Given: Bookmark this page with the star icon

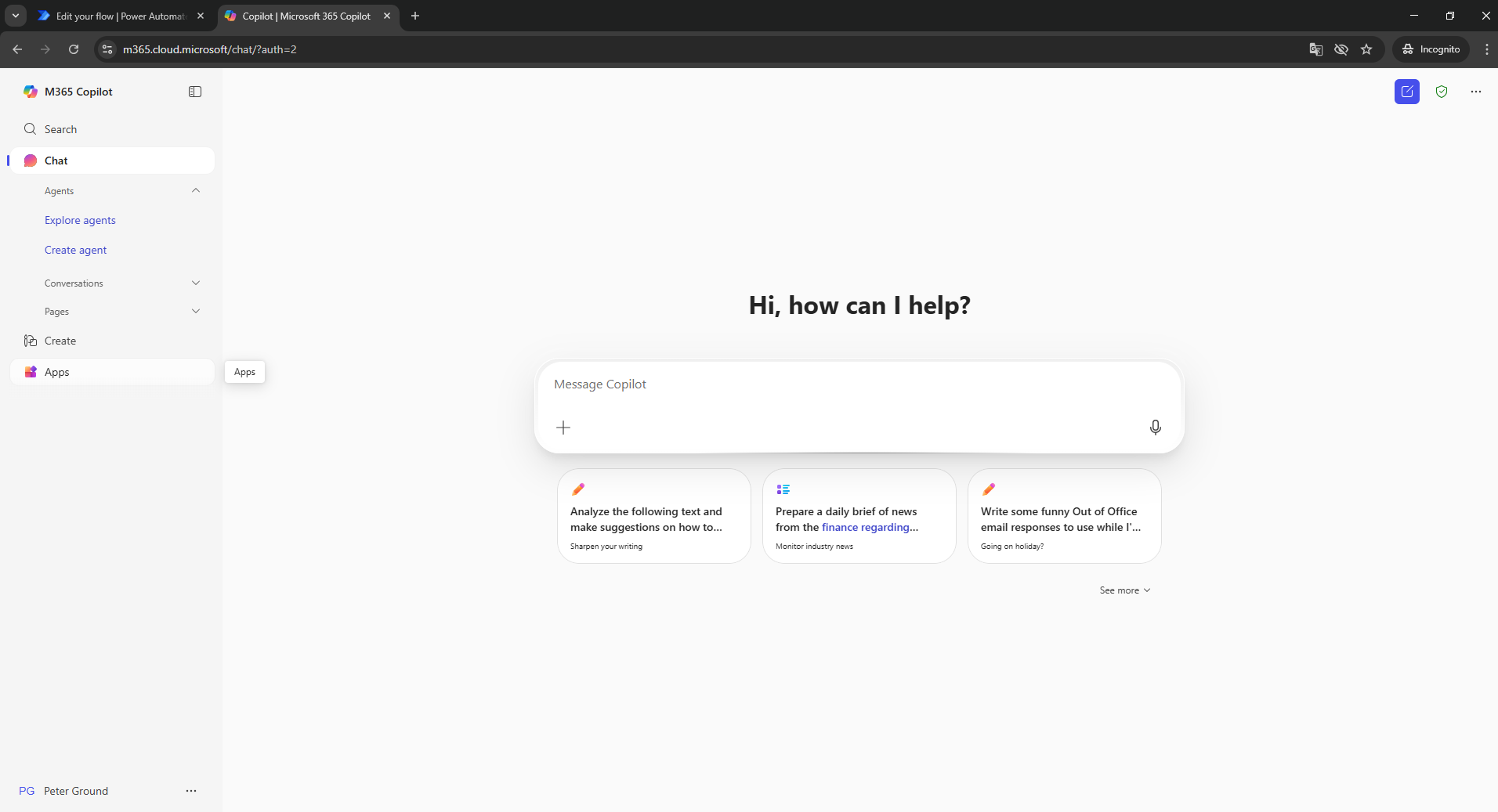Looking at the screenshot, I should point(1366,49).
